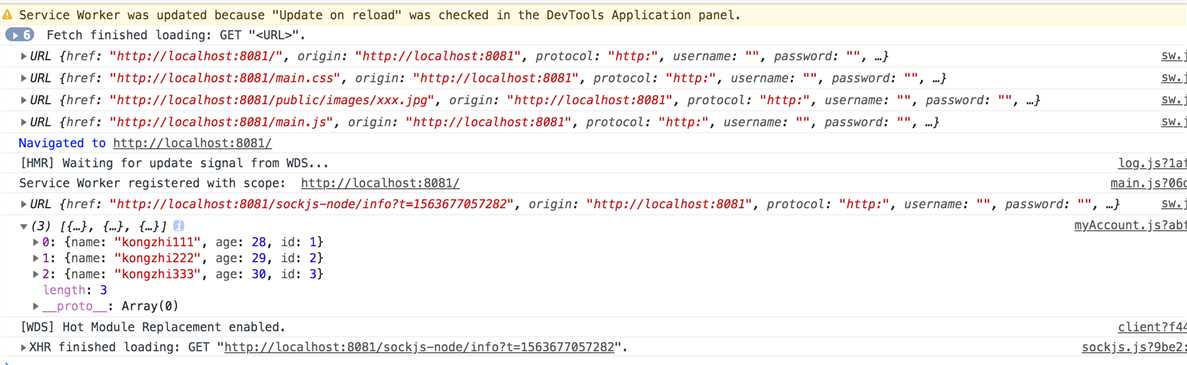Click the yellow warning icon
1187x365 pixels.
tap(8, 14)
